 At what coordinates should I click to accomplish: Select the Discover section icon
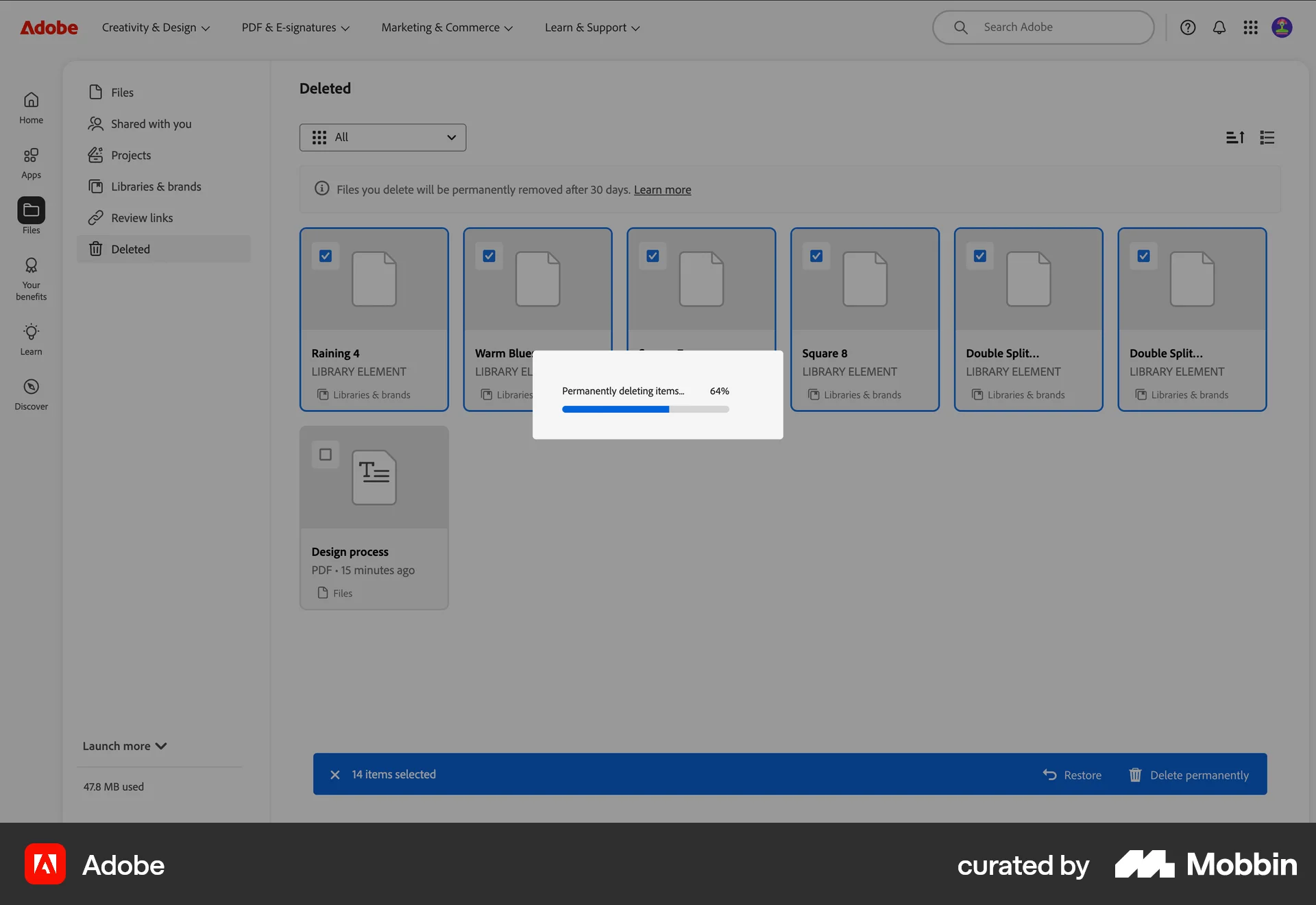[31, 393]
